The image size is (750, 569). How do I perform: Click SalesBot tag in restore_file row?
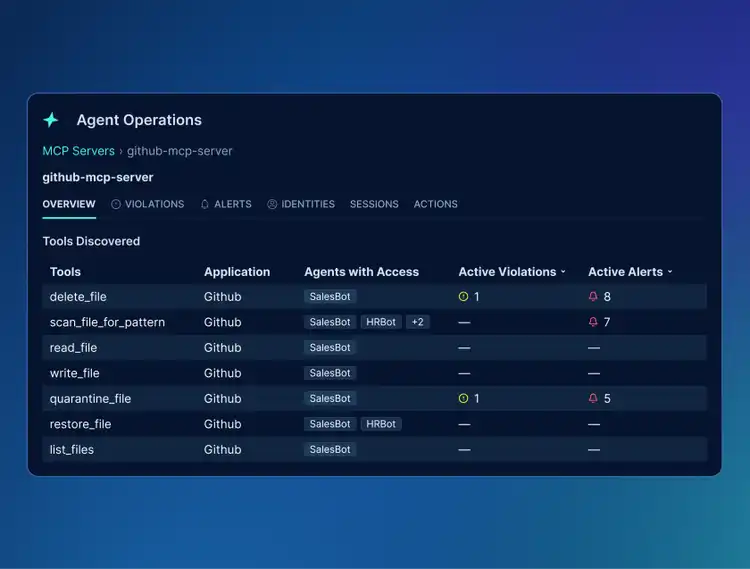coord(330,424)
